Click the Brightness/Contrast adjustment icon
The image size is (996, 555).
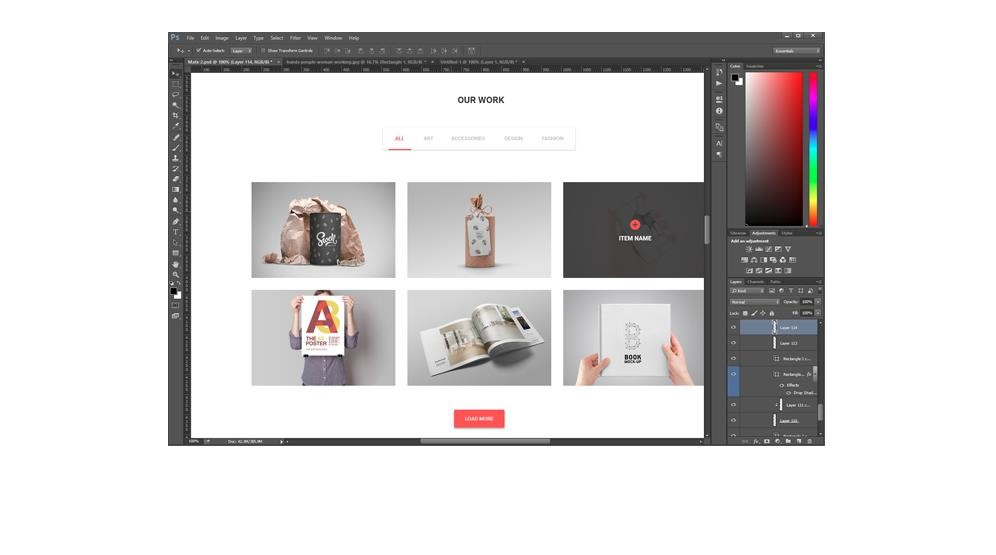747,249
